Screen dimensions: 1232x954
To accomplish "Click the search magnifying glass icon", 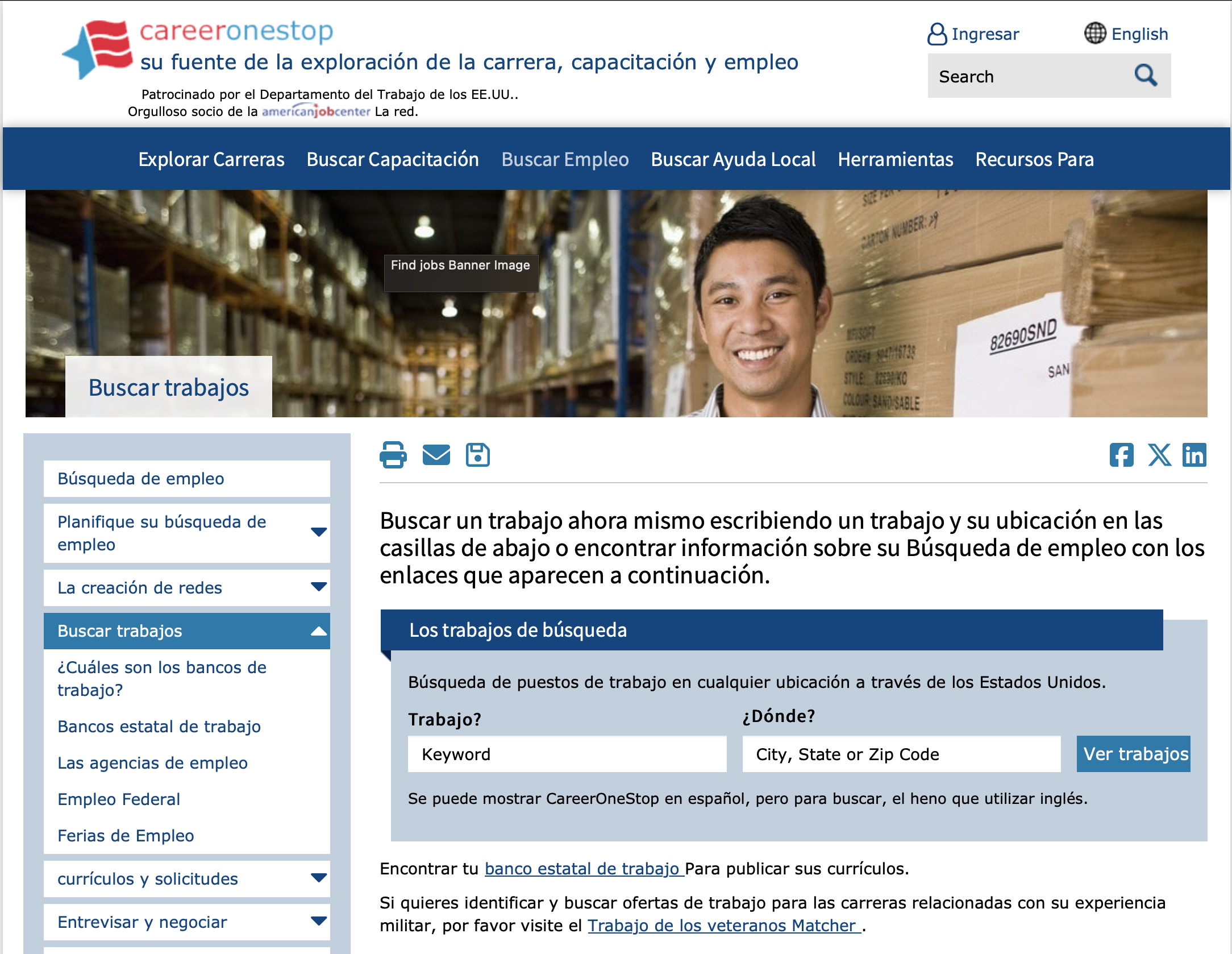I will coord(1146,76).
